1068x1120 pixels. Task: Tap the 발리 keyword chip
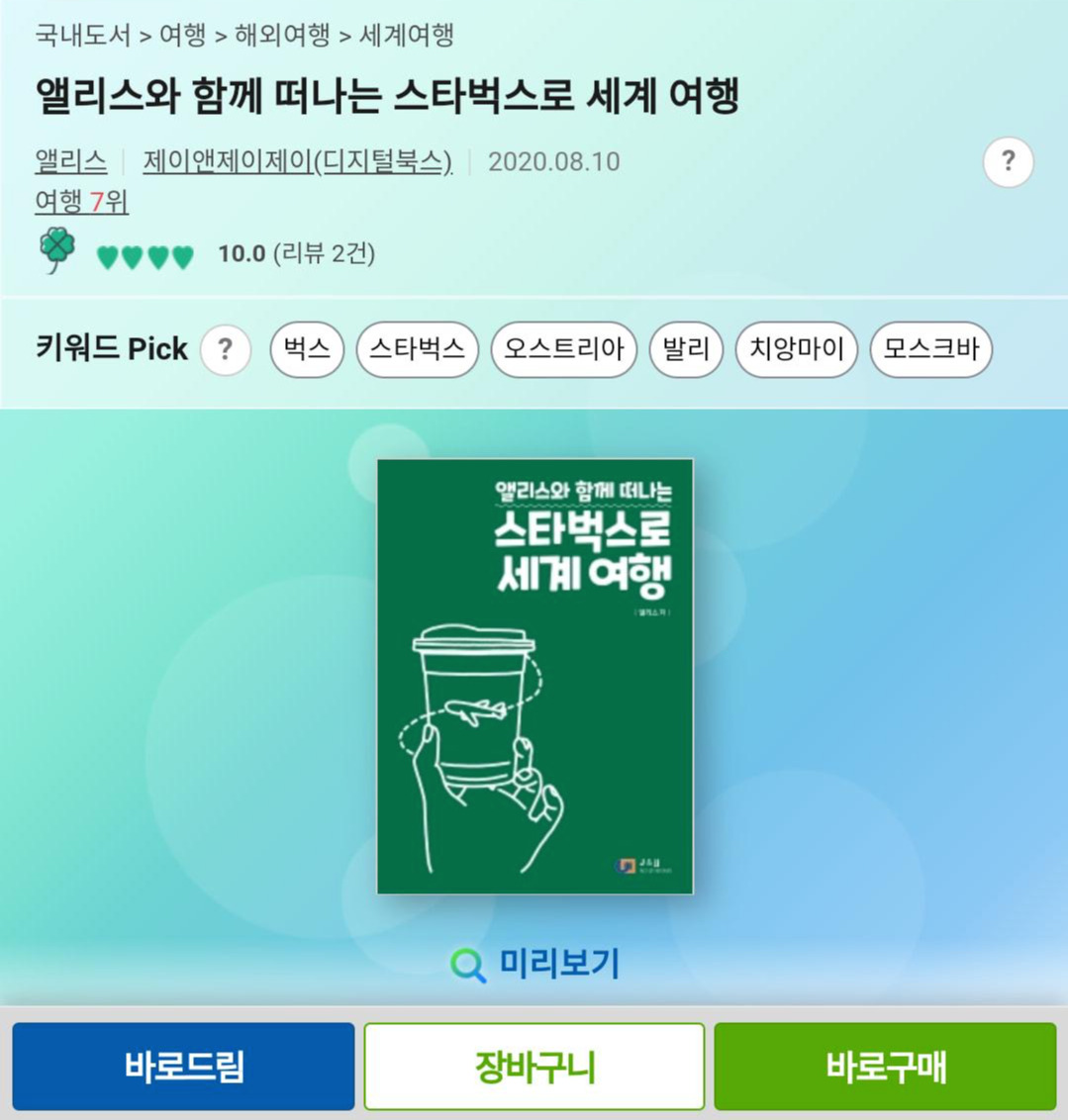point(686,349)
